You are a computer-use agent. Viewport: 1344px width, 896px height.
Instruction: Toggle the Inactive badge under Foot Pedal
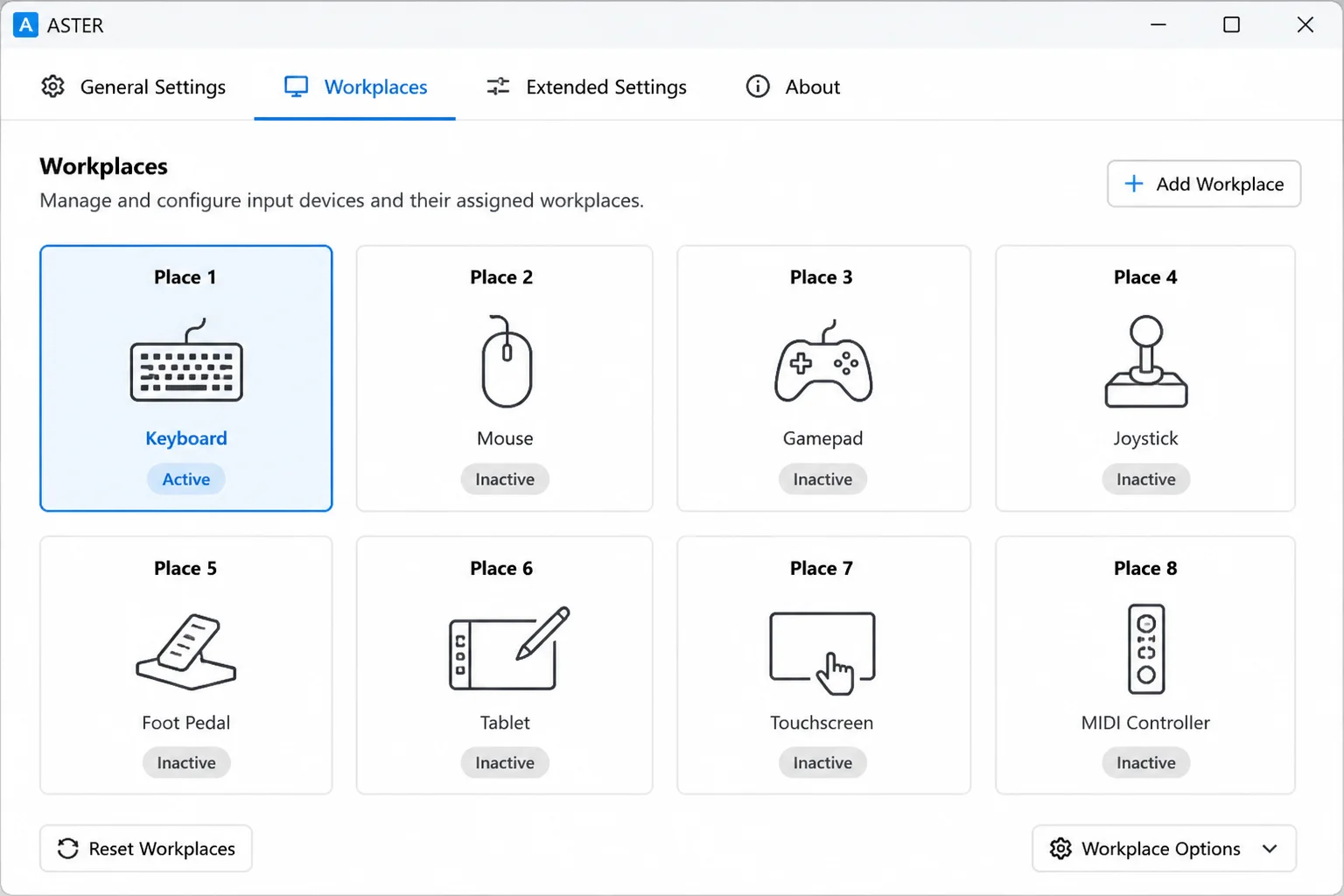(186, 763)
